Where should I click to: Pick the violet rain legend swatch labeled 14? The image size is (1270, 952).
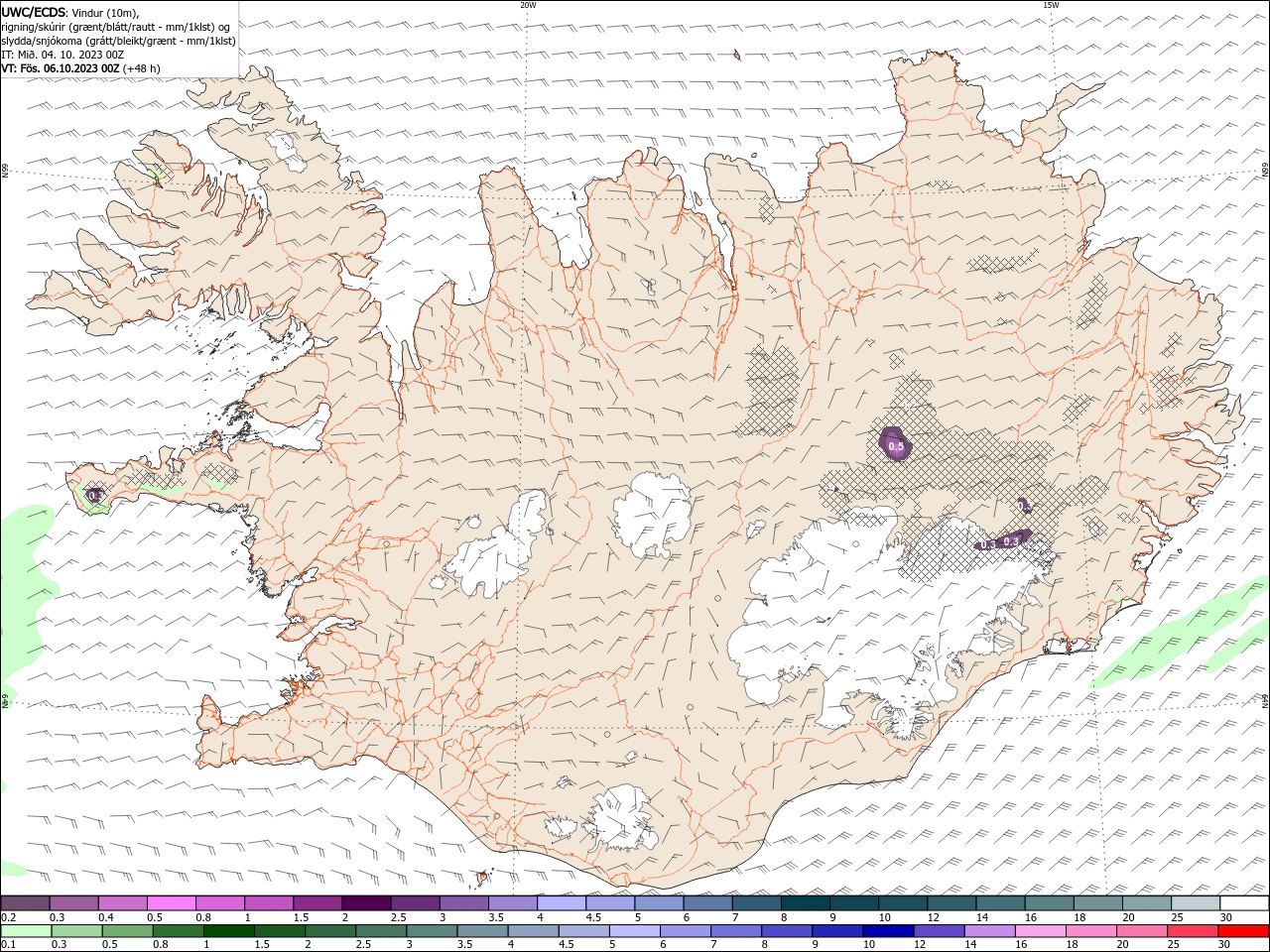989,931
